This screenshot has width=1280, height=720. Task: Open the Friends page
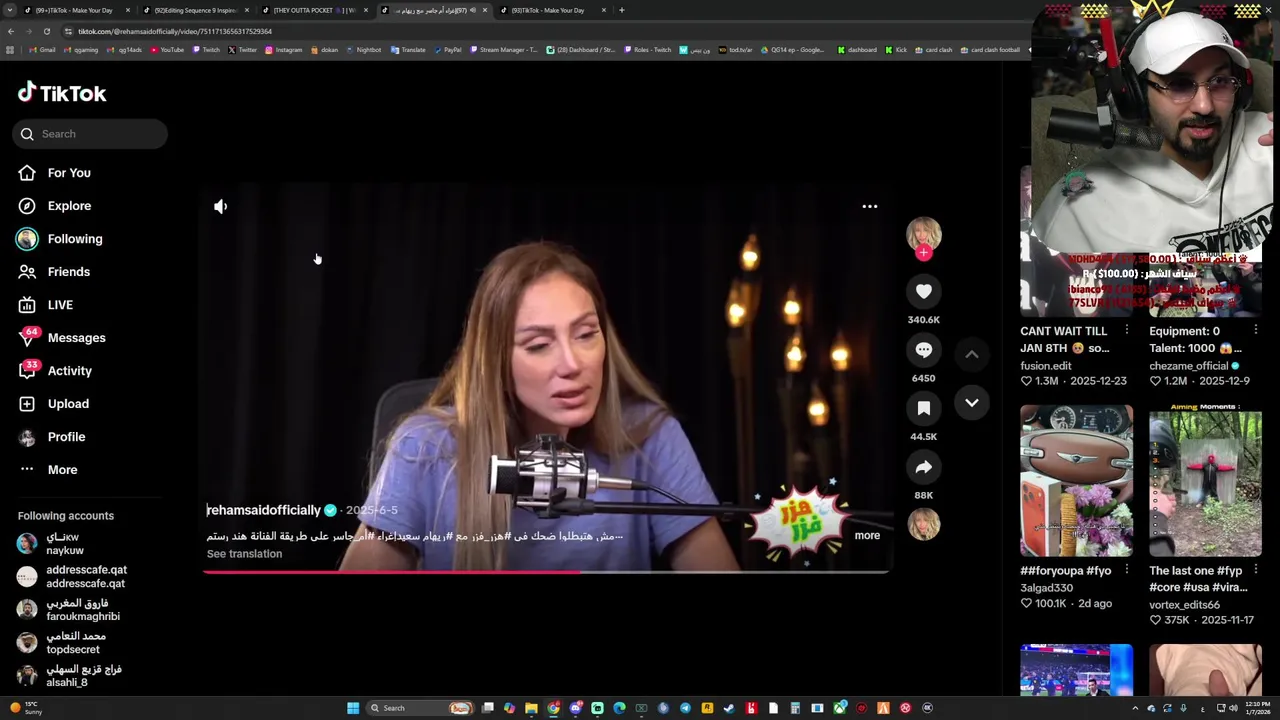pos(55,272)
